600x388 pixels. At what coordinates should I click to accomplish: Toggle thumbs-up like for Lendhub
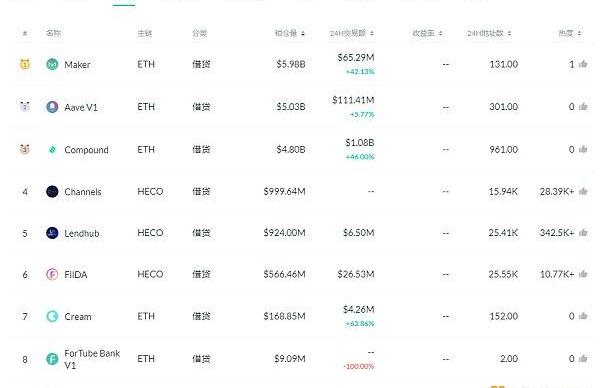[583, 232]
